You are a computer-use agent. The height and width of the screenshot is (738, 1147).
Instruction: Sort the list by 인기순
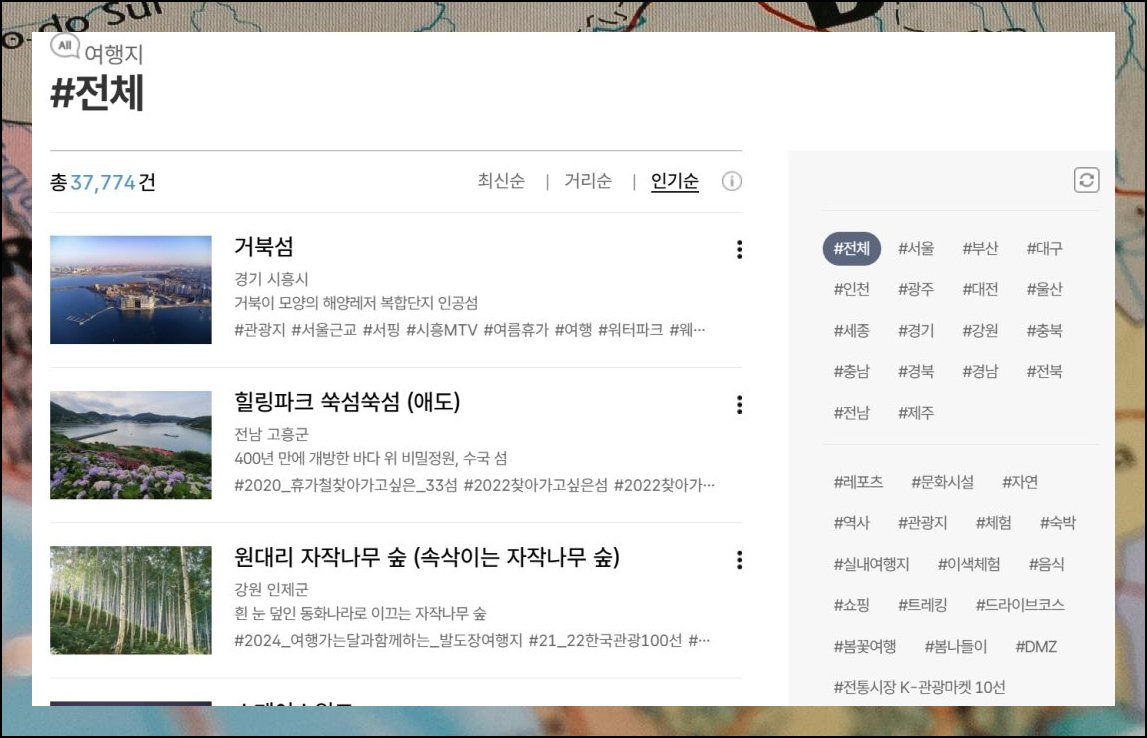tap(674, 181)
